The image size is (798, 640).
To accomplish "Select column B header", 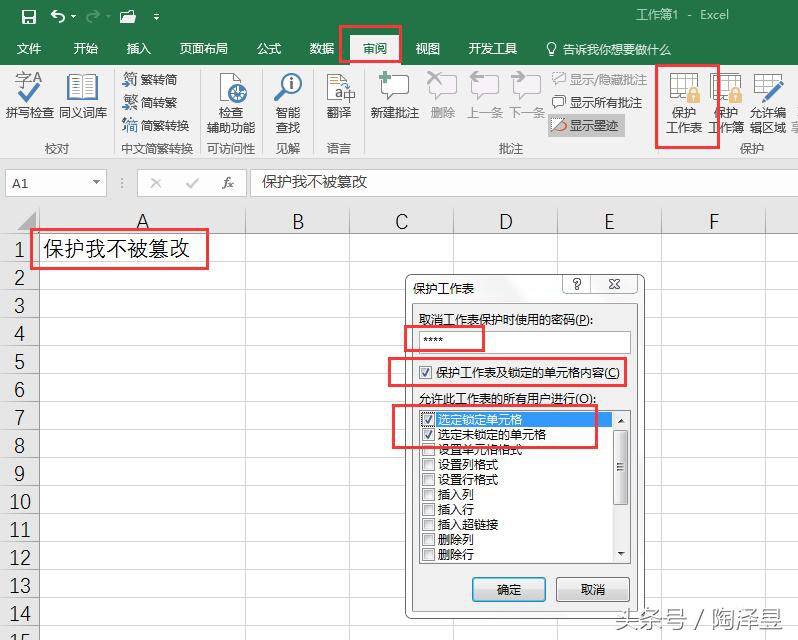I will coord(298,222).
